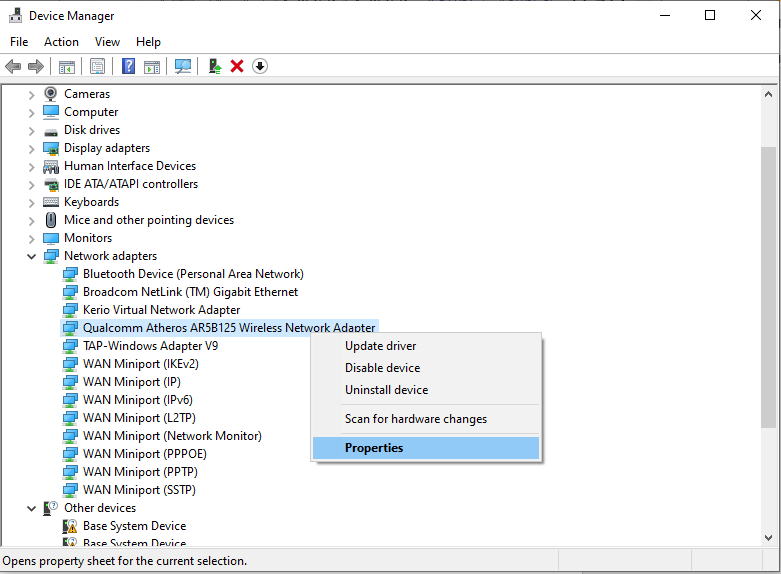Select WAN Miniport (L2TP)
The width and height of the screenshot is (781, 574).
coord(139,418)
